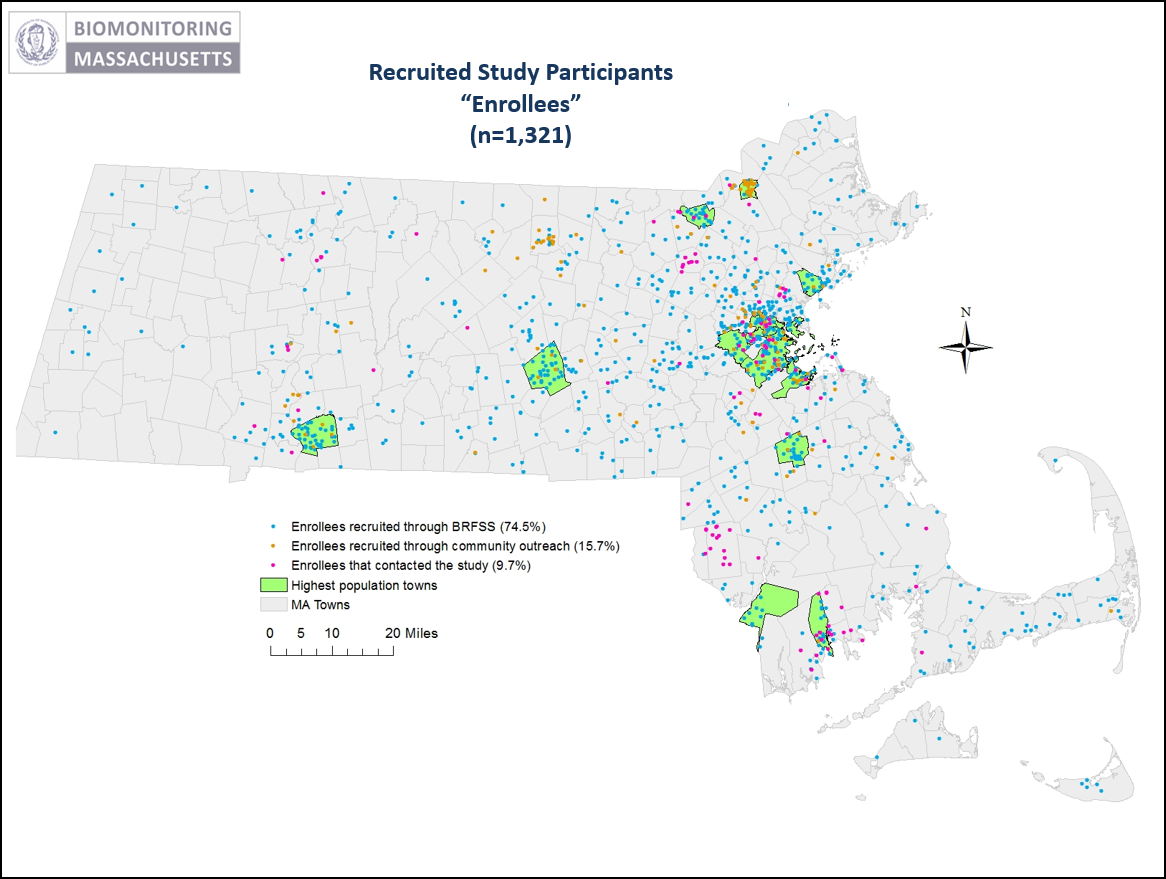Click the '5' scale bar label
This screenshot has width=1166, height=879.
point(300,633)
